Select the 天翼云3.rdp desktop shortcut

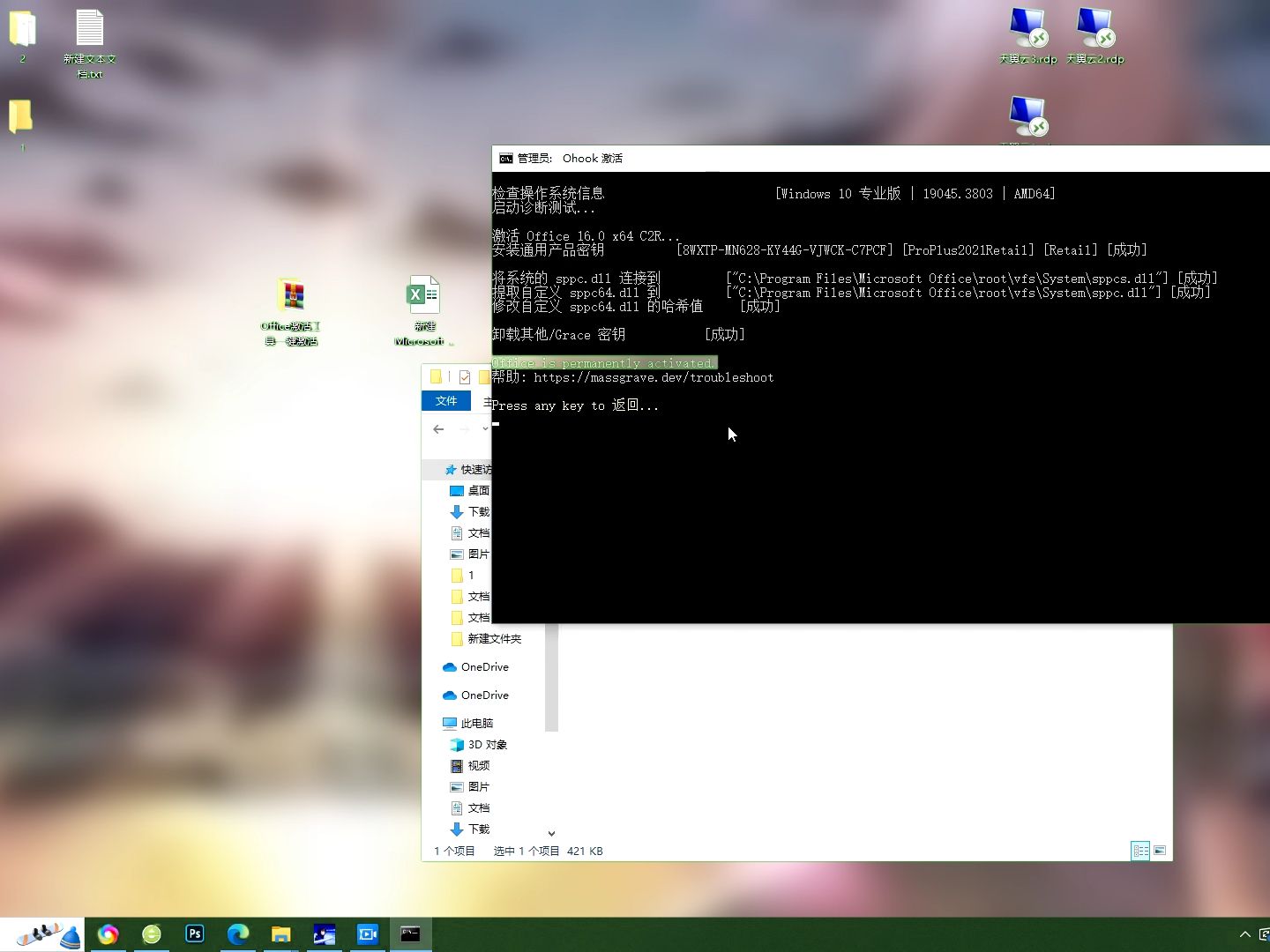(x=1027, y=36)
